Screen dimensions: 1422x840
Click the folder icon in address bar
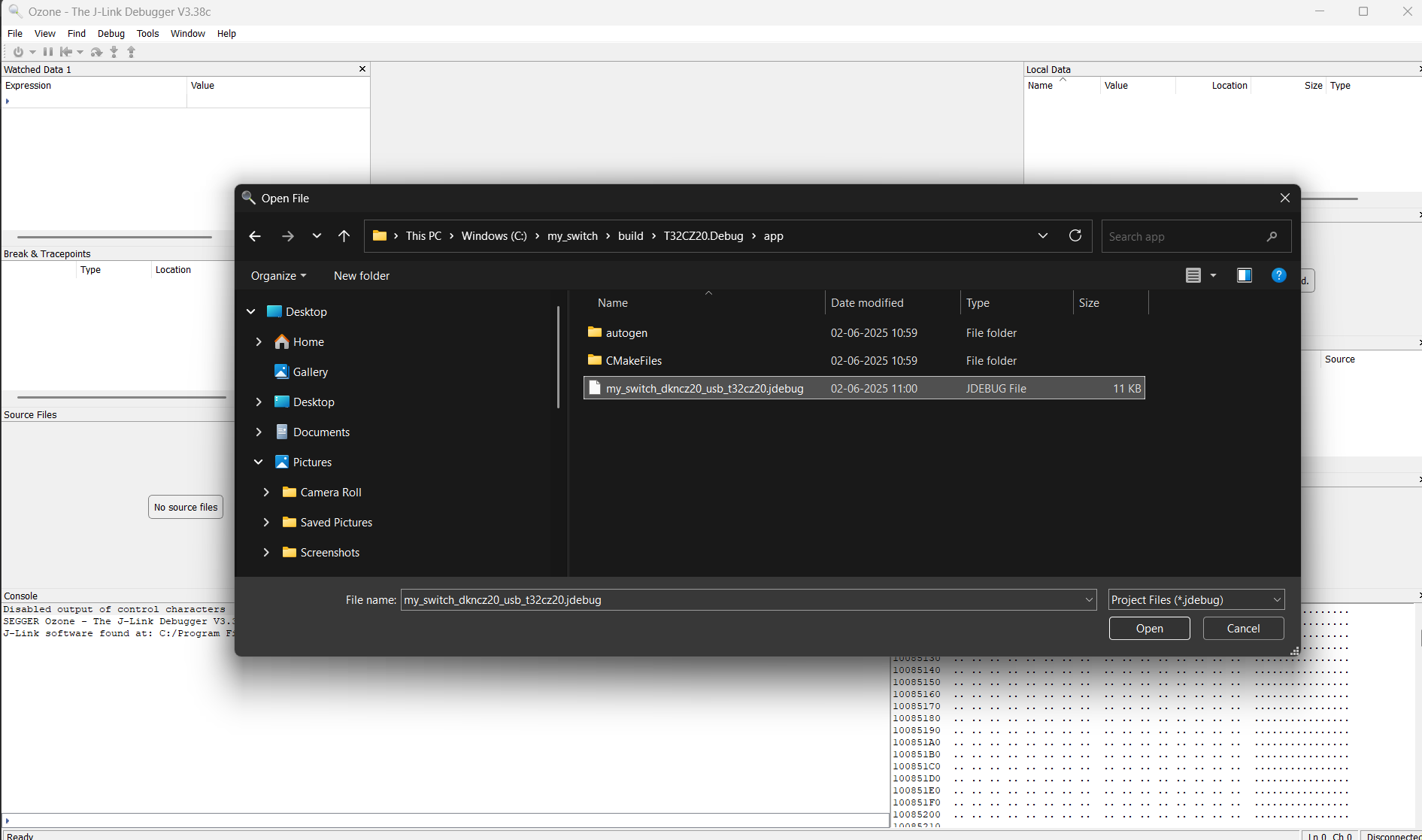(380, 235)
